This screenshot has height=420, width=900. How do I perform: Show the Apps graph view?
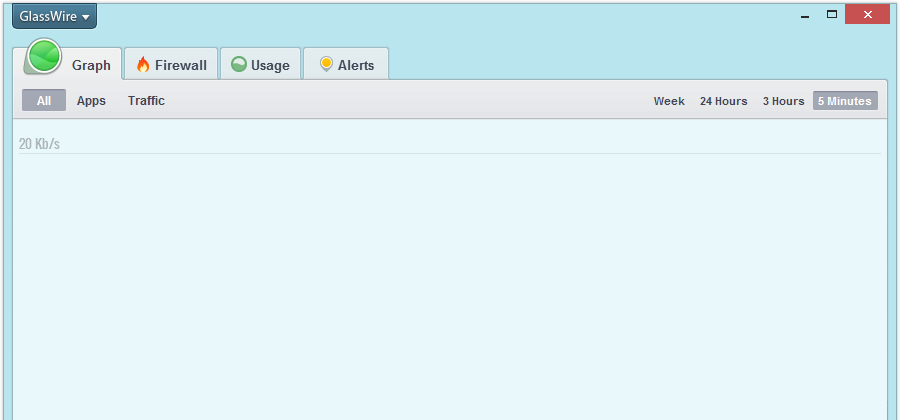coord(91,101)
